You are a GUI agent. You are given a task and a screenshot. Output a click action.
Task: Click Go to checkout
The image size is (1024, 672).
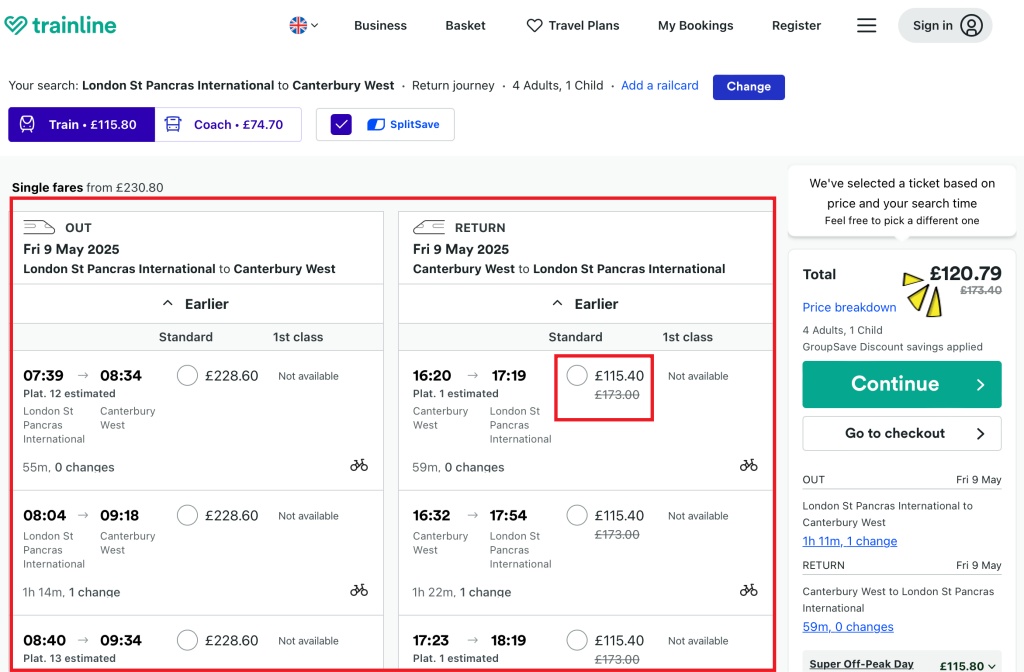[902, 433]
